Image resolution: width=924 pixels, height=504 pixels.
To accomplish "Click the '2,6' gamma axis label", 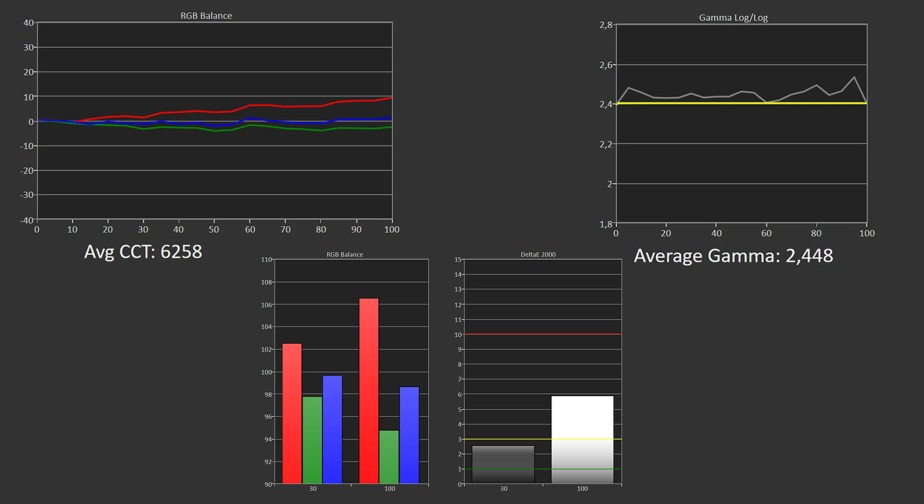I will (606, 65).
